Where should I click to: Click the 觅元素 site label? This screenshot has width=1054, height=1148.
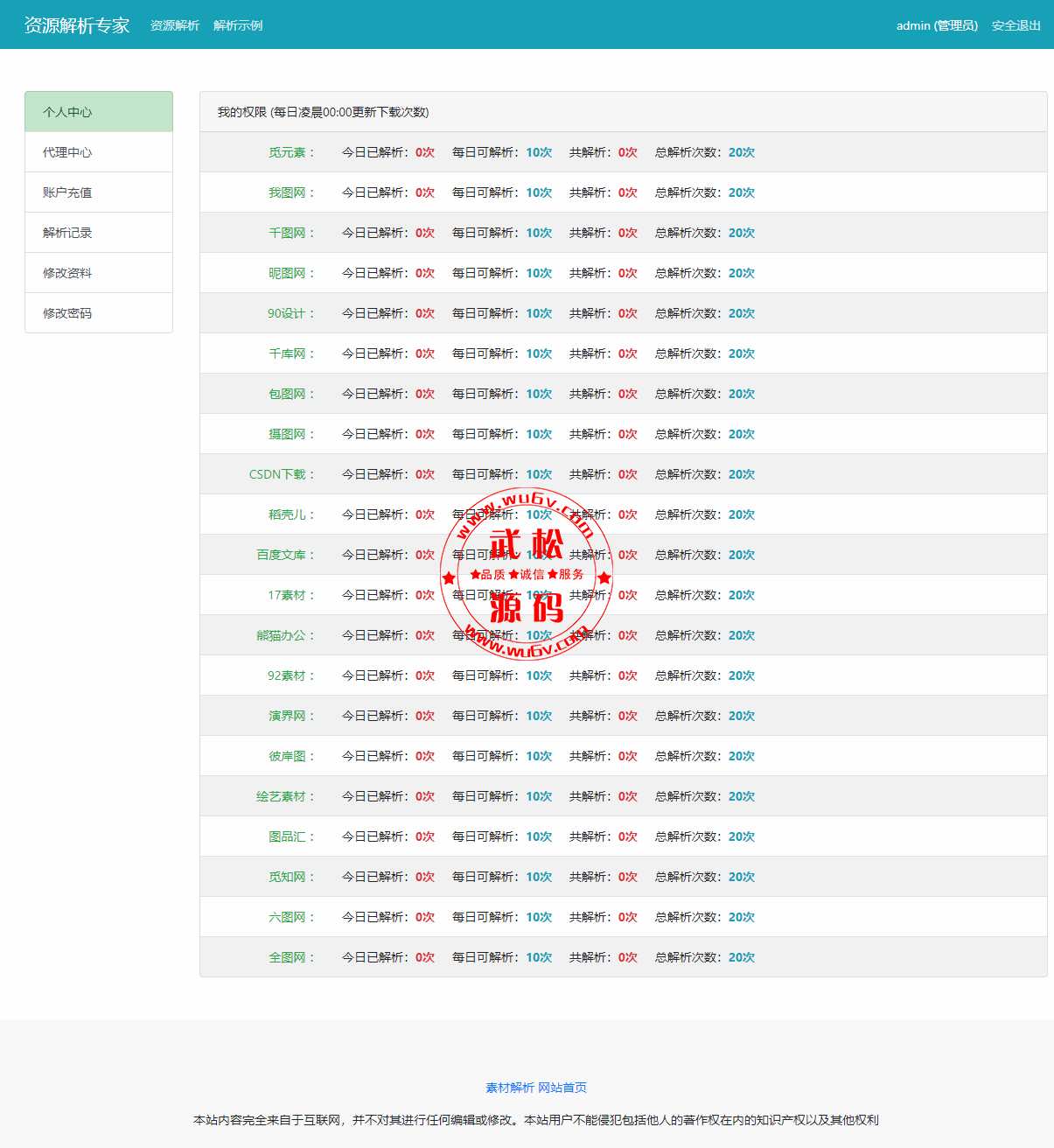pos(291,152)
